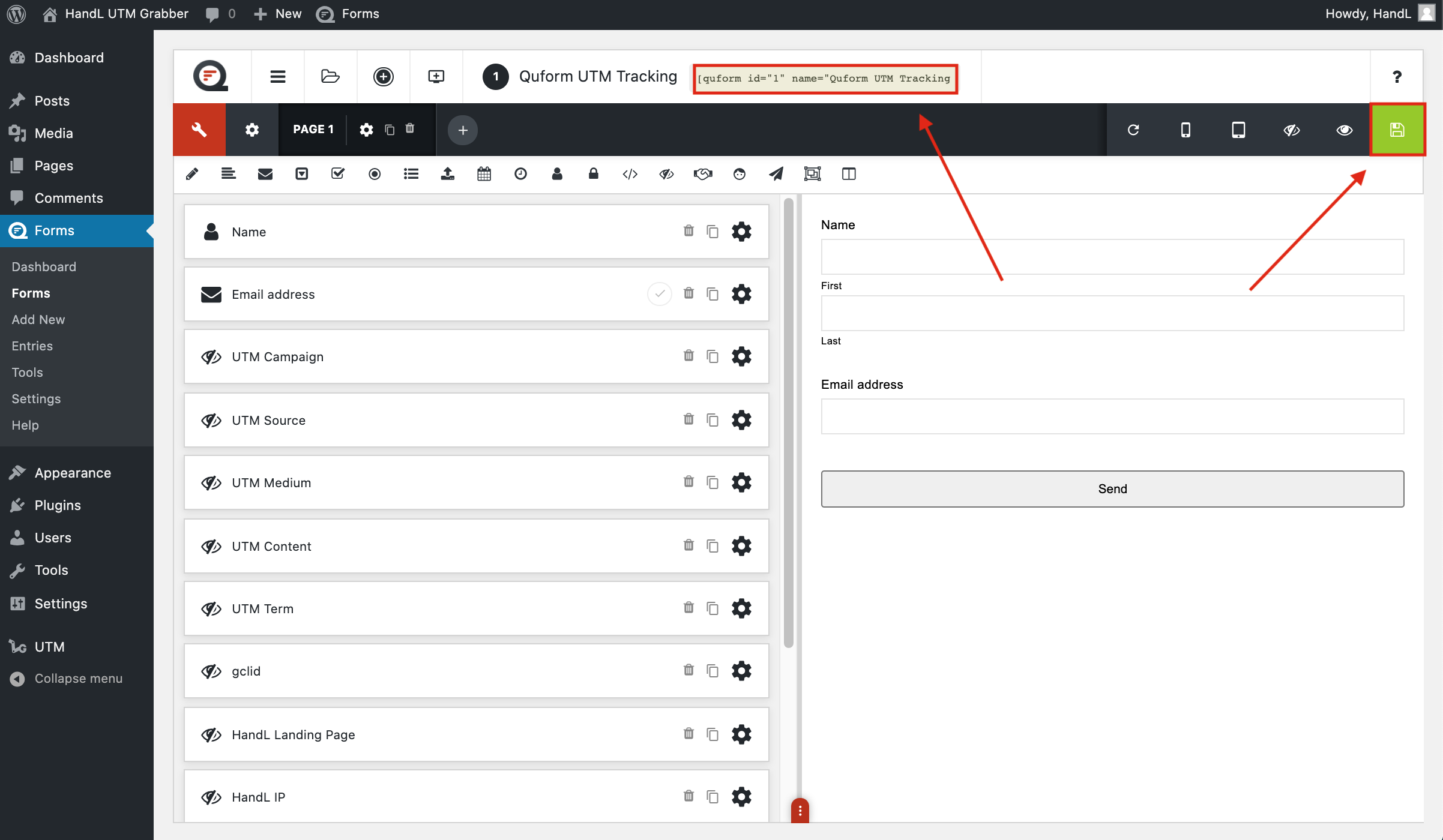Viewport: 1443px width, 840px height.
Task: Open settings for UTM Term field
Action: click(741, 608)
